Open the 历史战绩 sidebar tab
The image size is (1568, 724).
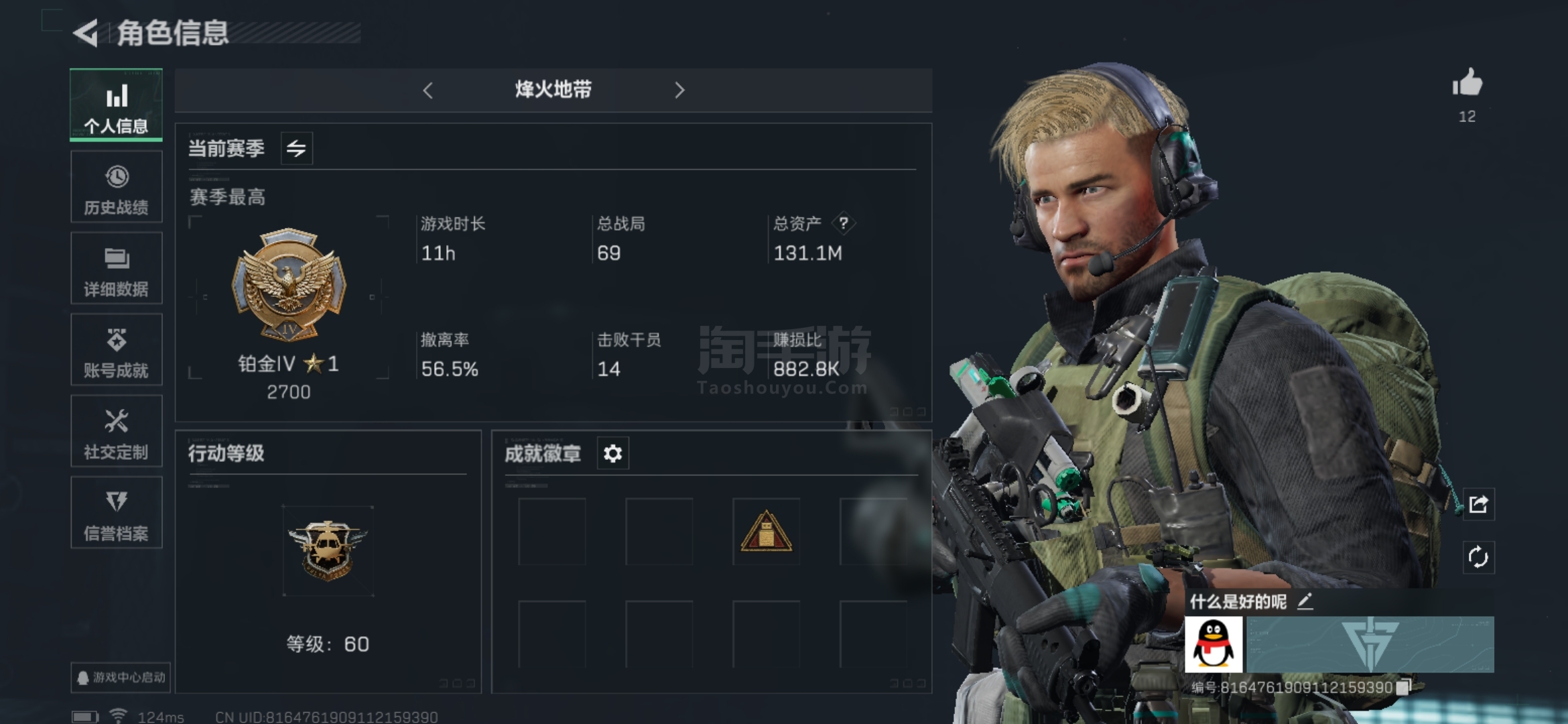coord(116,187)
